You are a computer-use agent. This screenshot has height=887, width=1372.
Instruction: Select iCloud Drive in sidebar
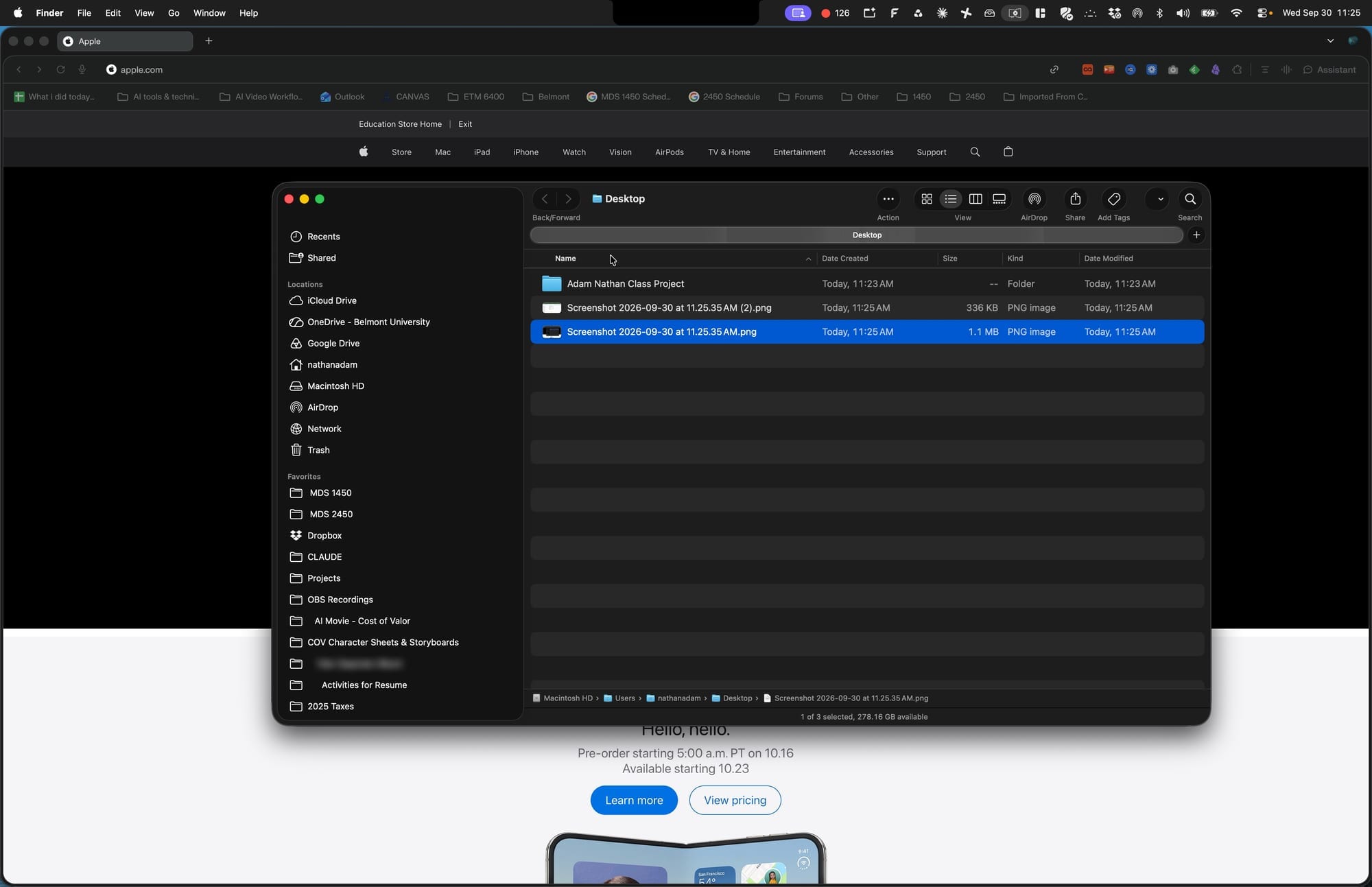point(332,300)
